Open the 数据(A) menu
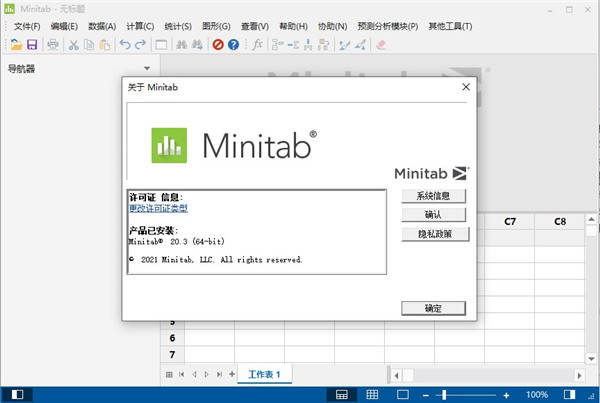This screenshot has width=600, height=403. pyautogui.click(x=102, y=26)
